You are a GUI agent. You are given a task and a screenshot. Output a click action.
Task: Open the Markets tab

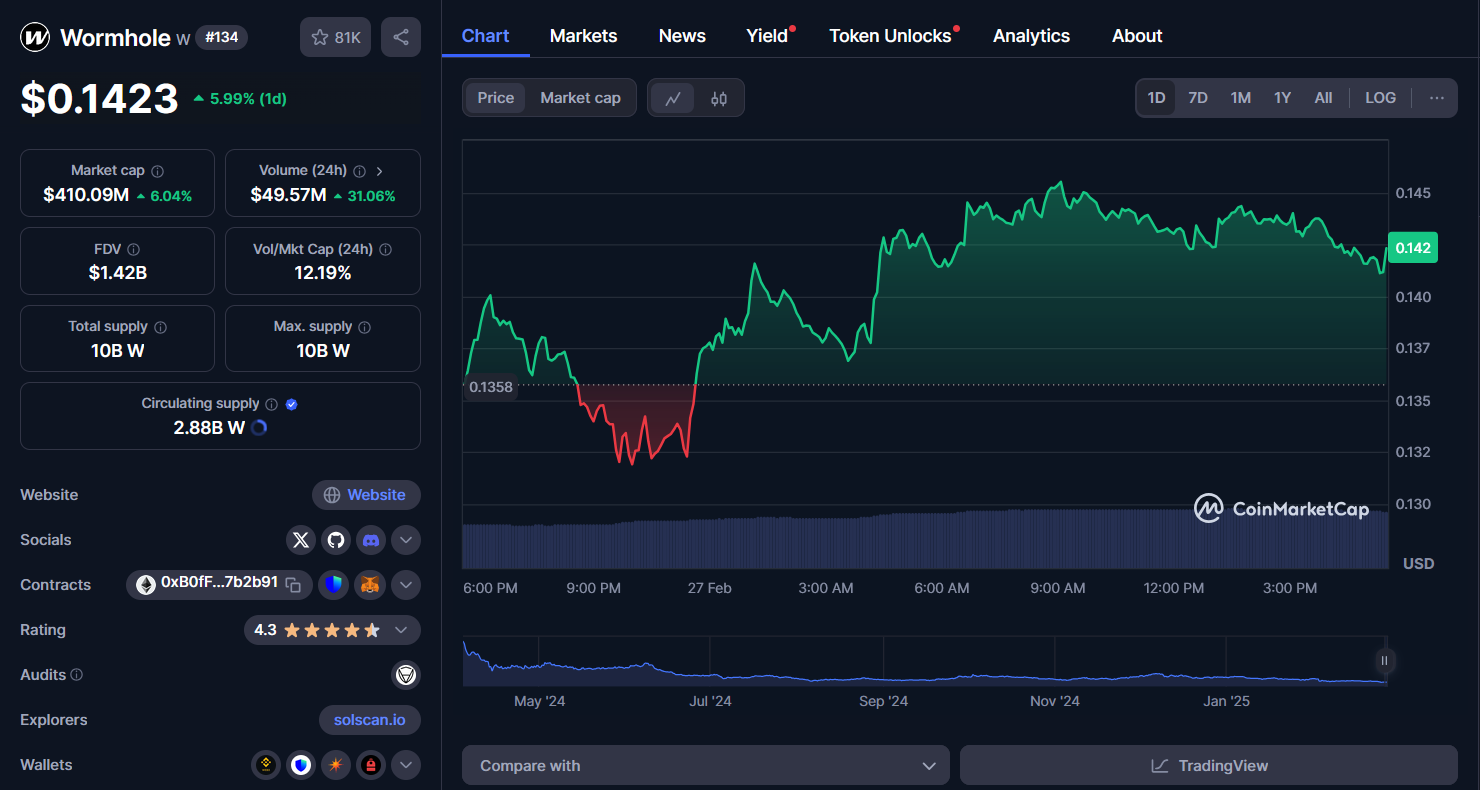coord(583,36)
